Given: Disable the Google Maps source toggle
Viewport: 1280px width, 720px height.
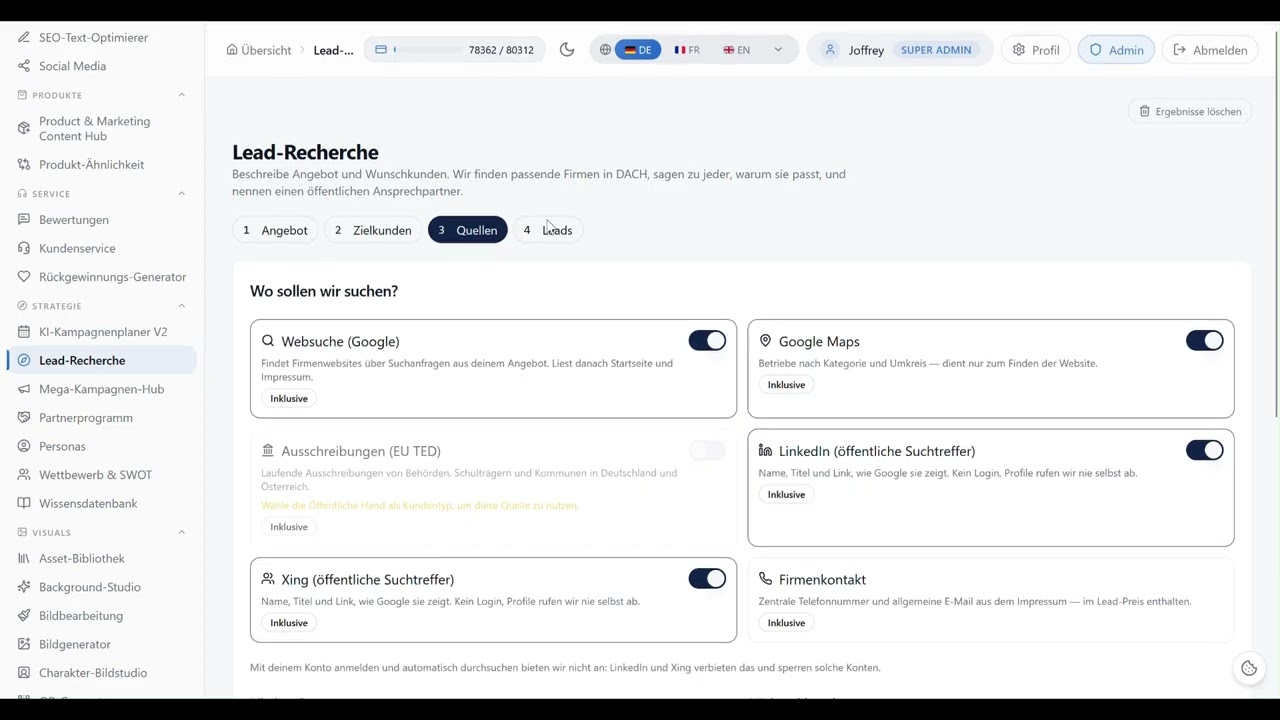Looking at the screenshot, I should pyautogui.click(x=1204, y=341).
